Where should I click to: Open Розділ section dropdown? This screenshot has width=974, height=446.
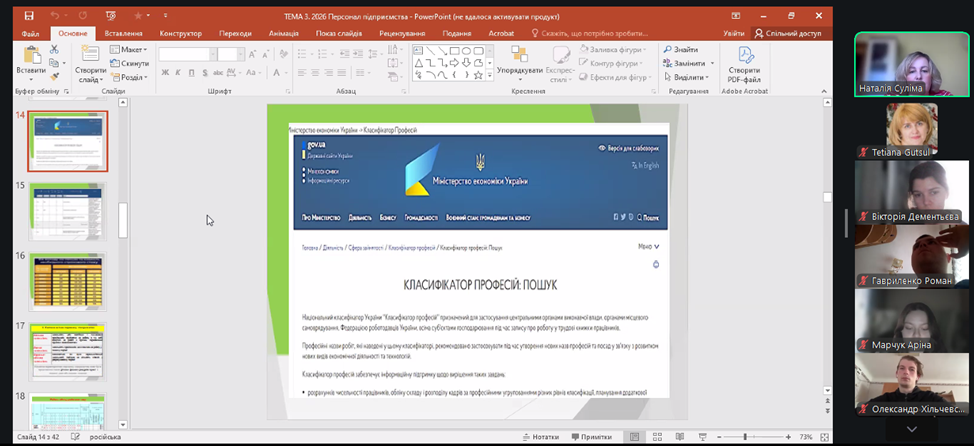[129, 78]
